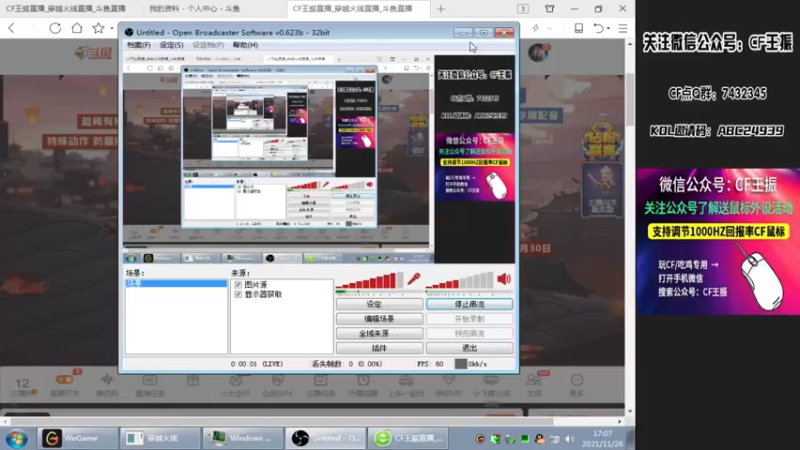
Task: Select the 场景 item in scenes list
Action: [x=176, y=283]
